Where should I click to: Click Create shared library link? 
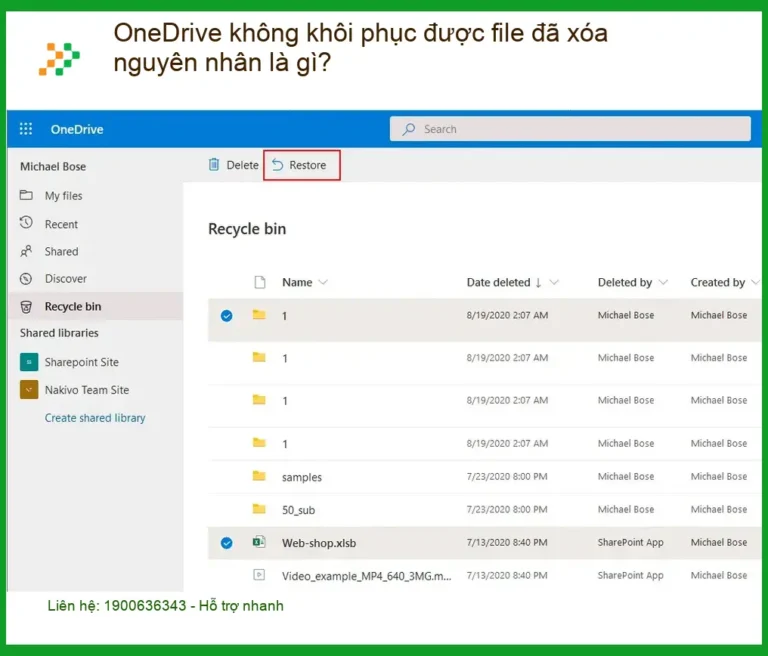[95, 418]
